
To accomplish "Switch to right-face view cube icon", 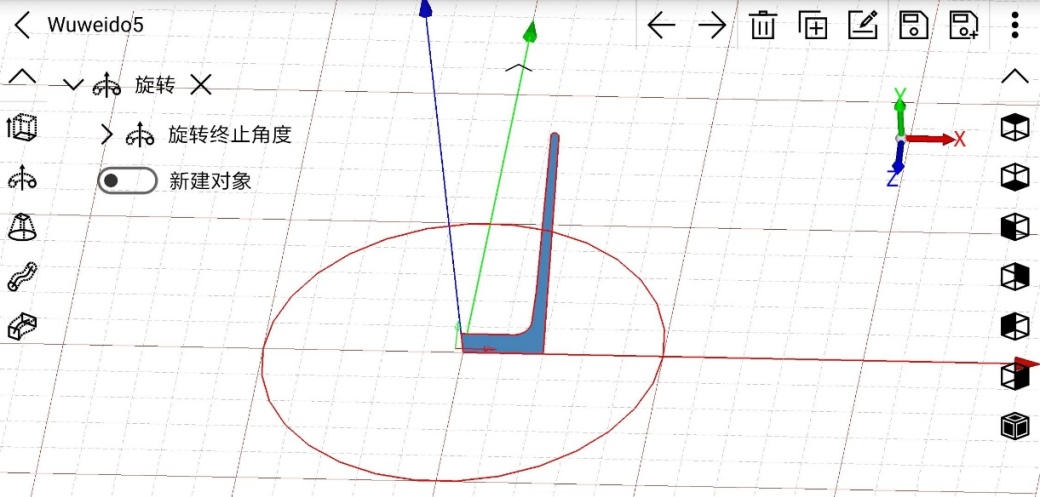I will pyautogui.click(x=1015, y=276).
